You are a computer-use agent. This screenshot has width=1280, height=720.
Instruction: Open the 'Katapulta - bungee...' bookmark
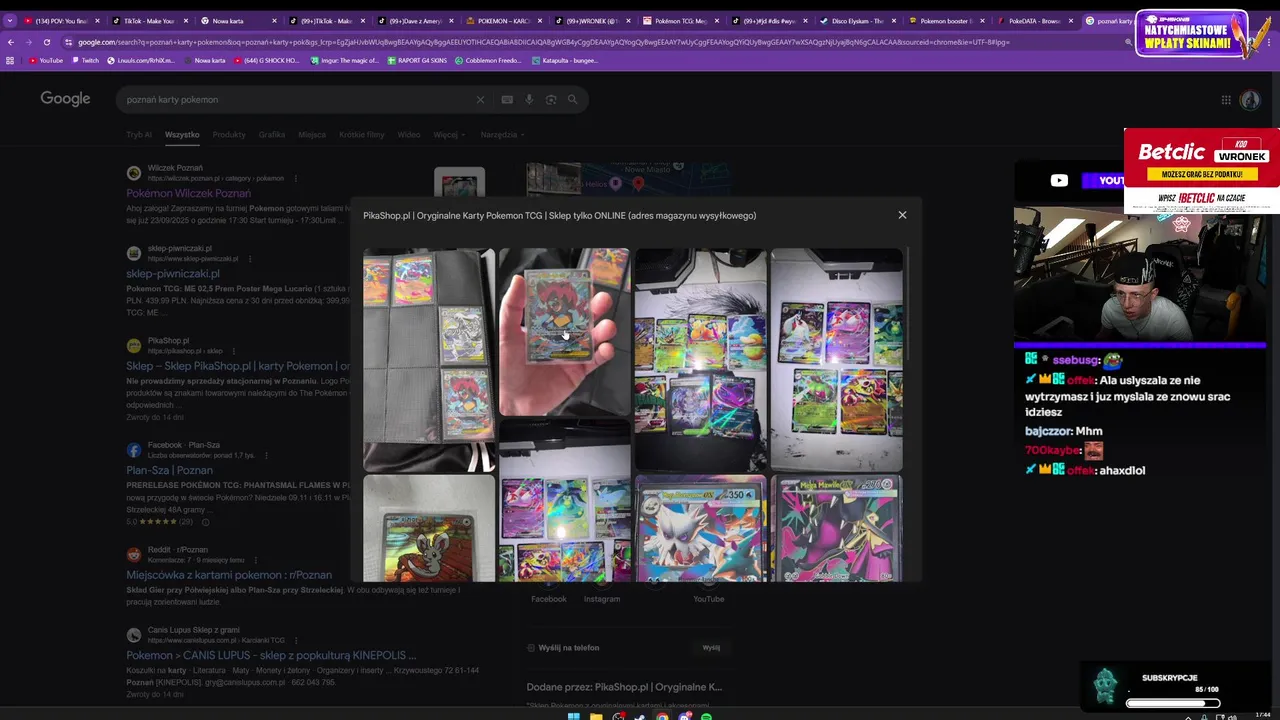(x=564, y=60)
